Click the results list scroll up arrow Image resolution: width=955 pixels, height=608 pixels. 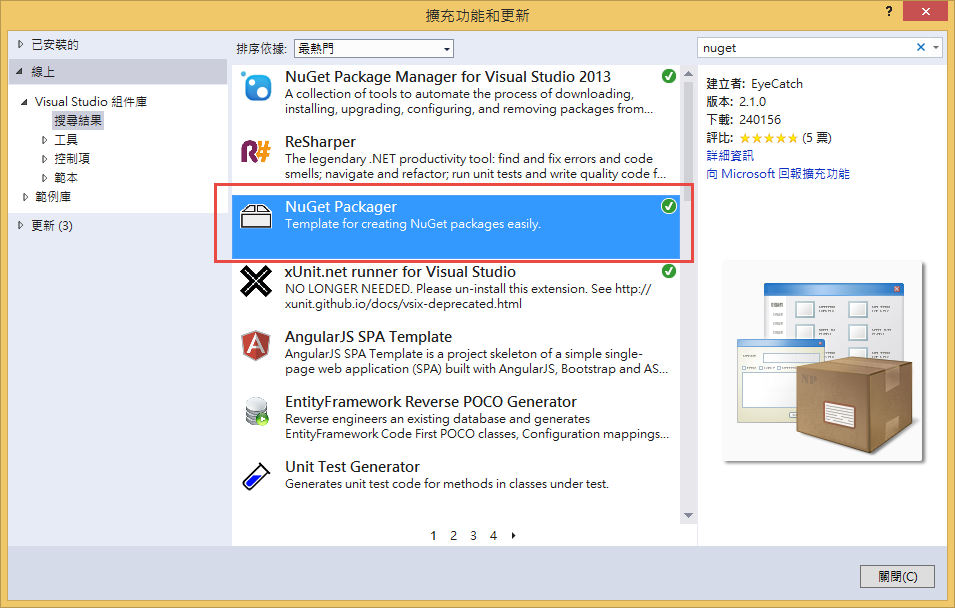[688, 74]
